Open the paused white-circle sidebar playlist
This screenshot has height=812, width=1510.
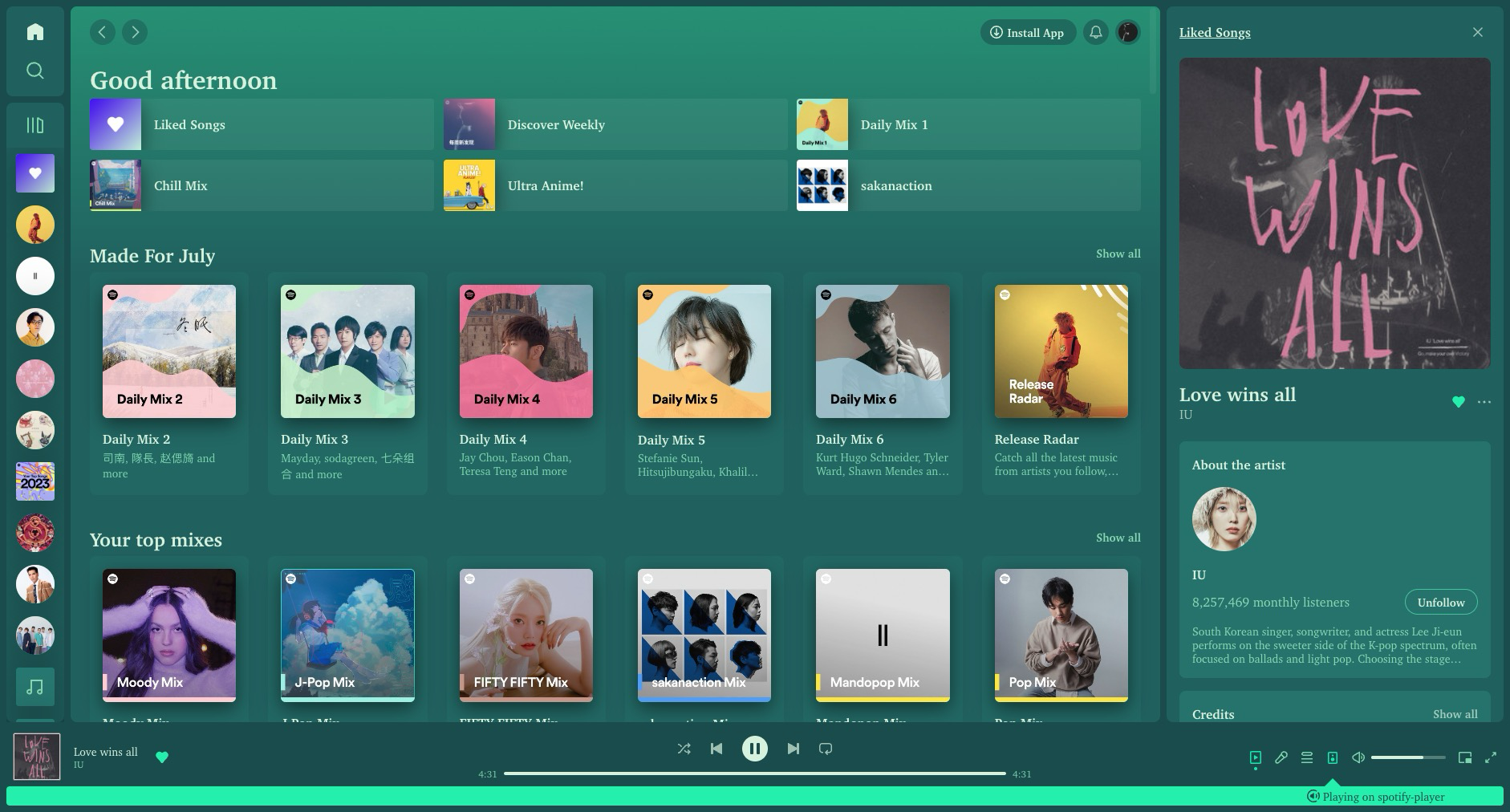point(35,276)
